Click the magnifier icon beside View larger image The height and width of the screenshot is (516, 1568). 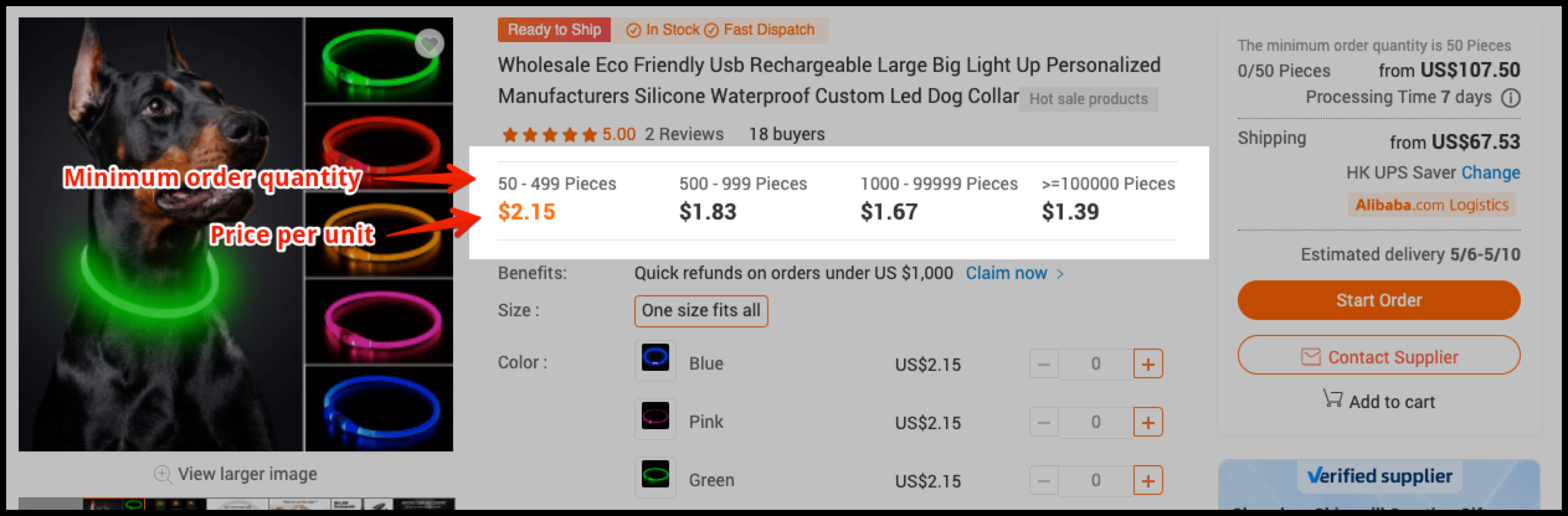pyautogui.click(x=161, y=474)
